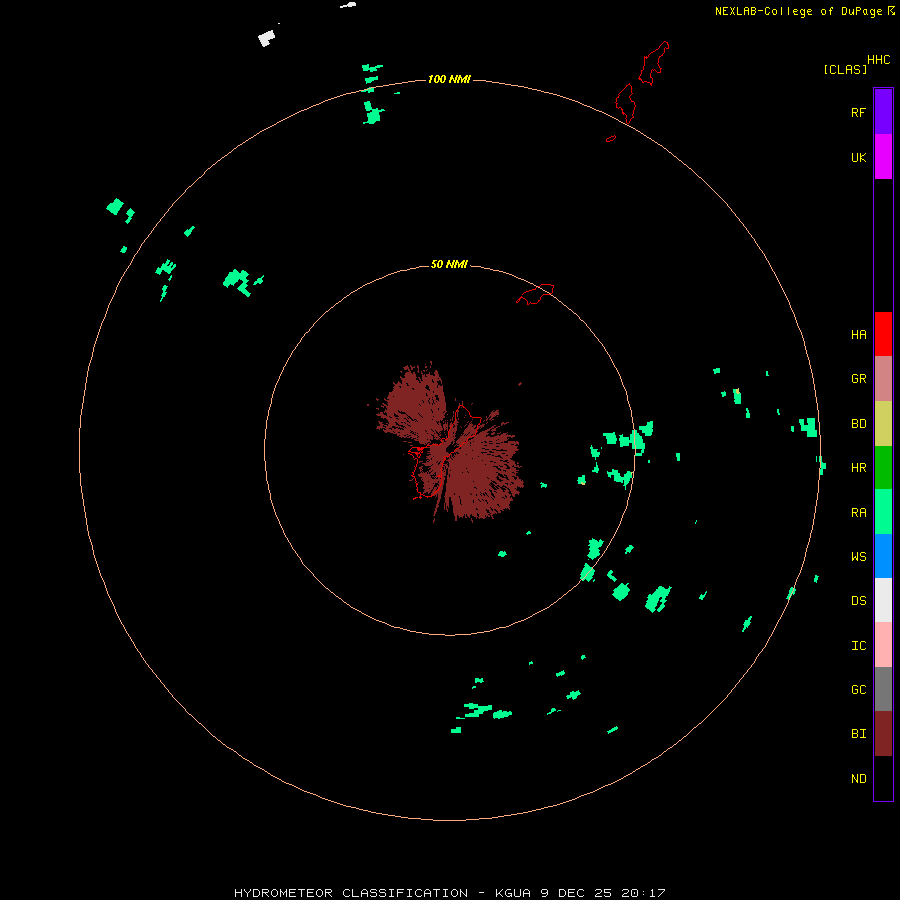Image resolution: width=900 pixels, height=900 pixels.
Task: Click the KGUA radar site identifier
Action: coord(513,893)
